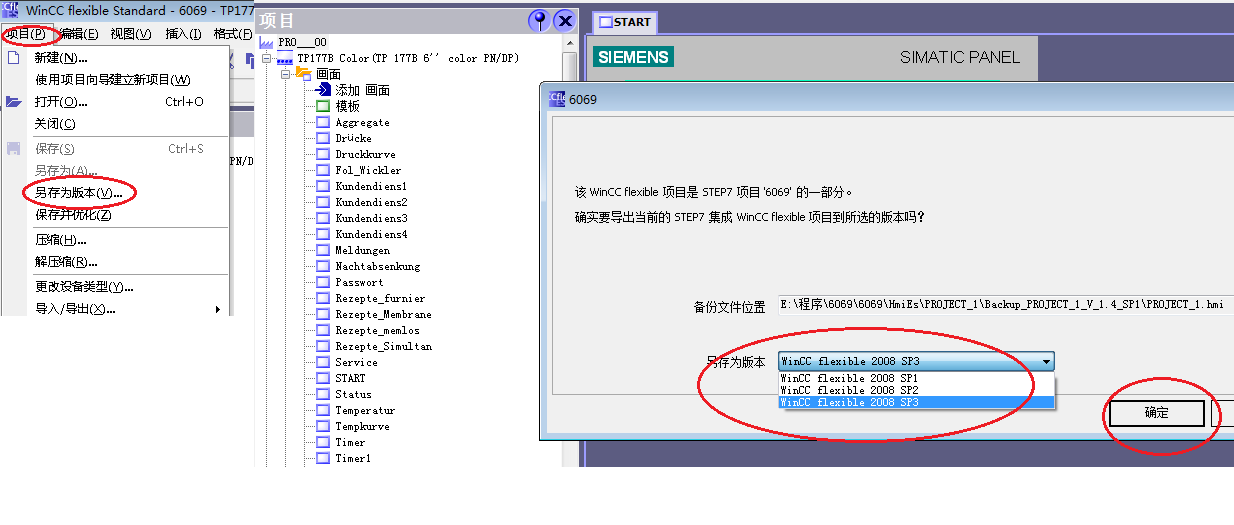The width and height of the screenshot is (1234, 525).
Task: Open the 编辑(E) menu
Action: 79,34
